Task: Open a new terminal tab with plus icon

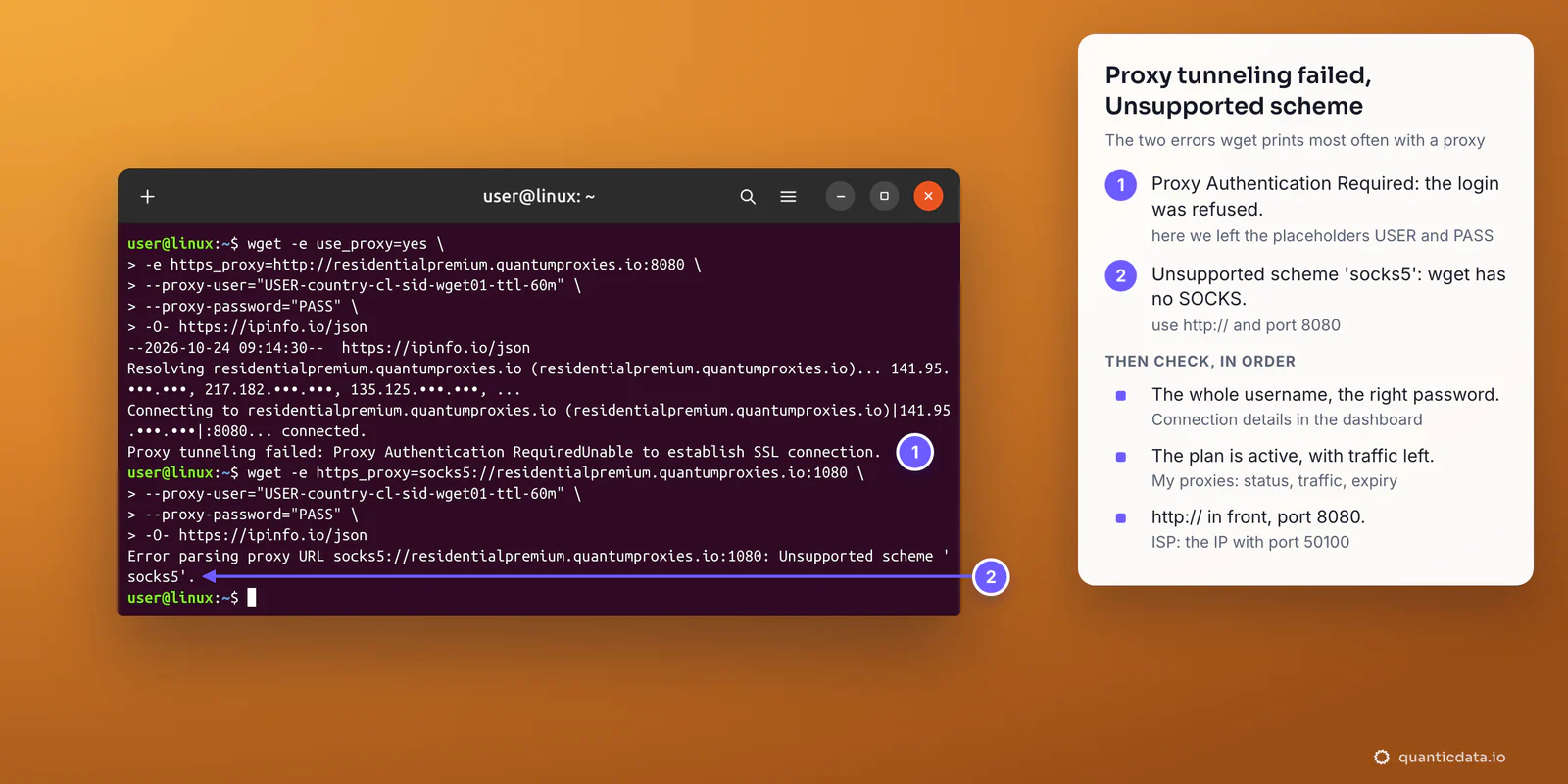Action: pyautogui.click(x=148, y=197)
